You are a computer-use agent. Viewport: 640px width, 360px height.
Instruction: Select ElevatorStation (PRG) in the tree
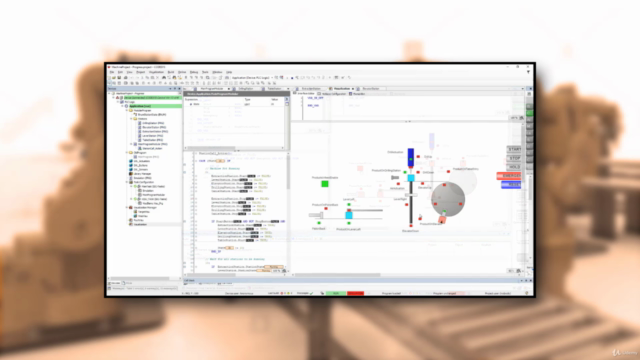(x=153, y=127)
